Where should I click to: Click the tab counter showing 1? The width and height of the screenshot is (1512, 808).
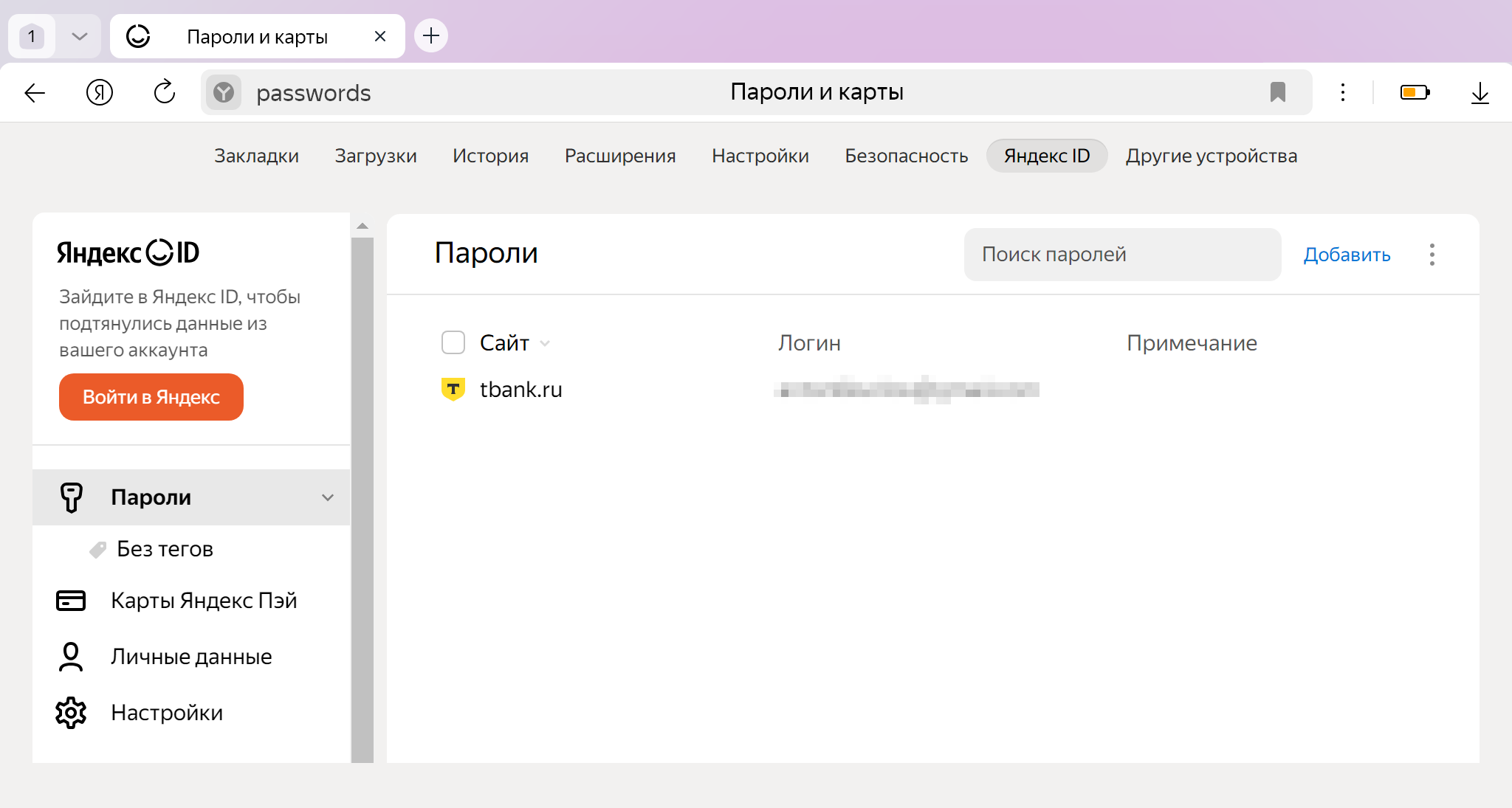(x=32, y=36)
